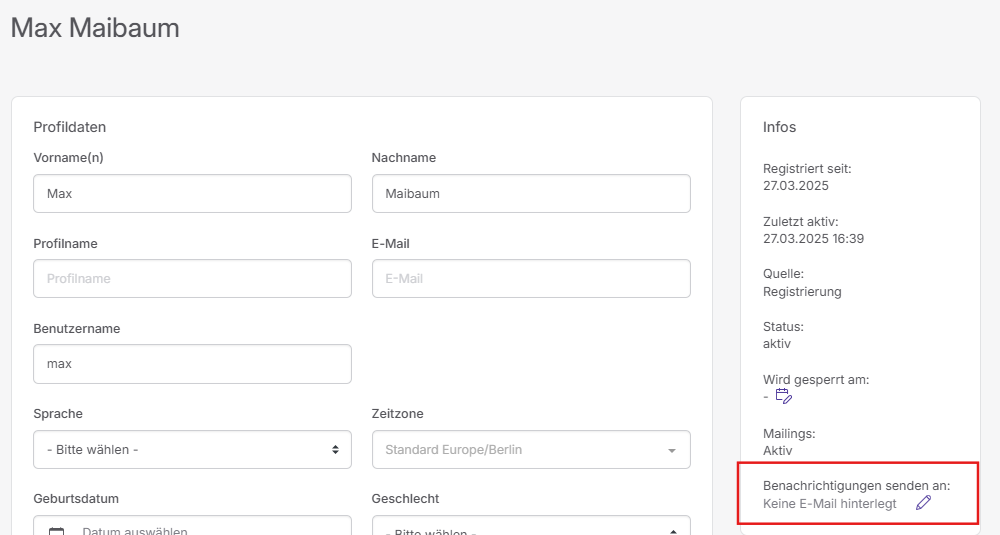This screenshot has width=1000, height=535.
Task: Click calendar edit icon under Wird gesperrt am
Action: pos(784,396)
